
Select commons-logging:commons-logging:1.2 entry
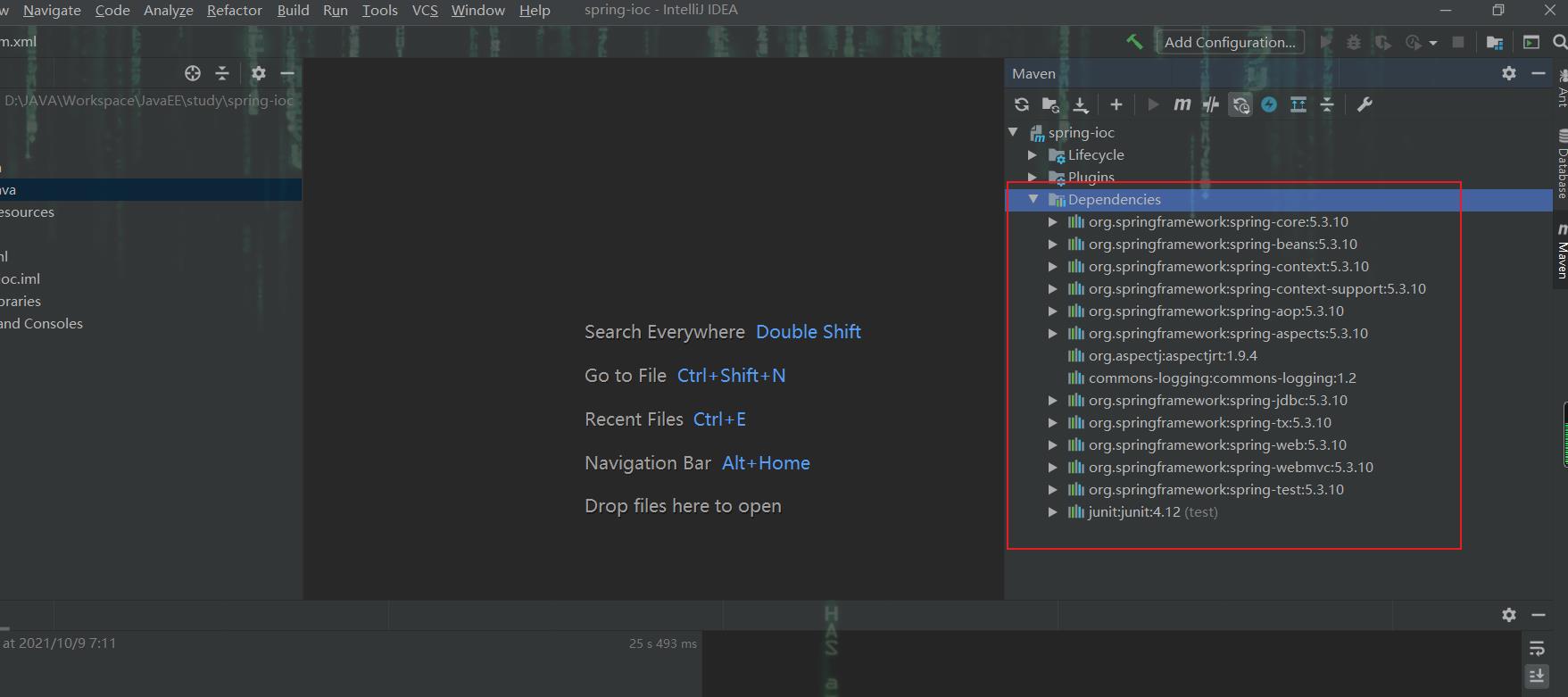[1212, 378]
